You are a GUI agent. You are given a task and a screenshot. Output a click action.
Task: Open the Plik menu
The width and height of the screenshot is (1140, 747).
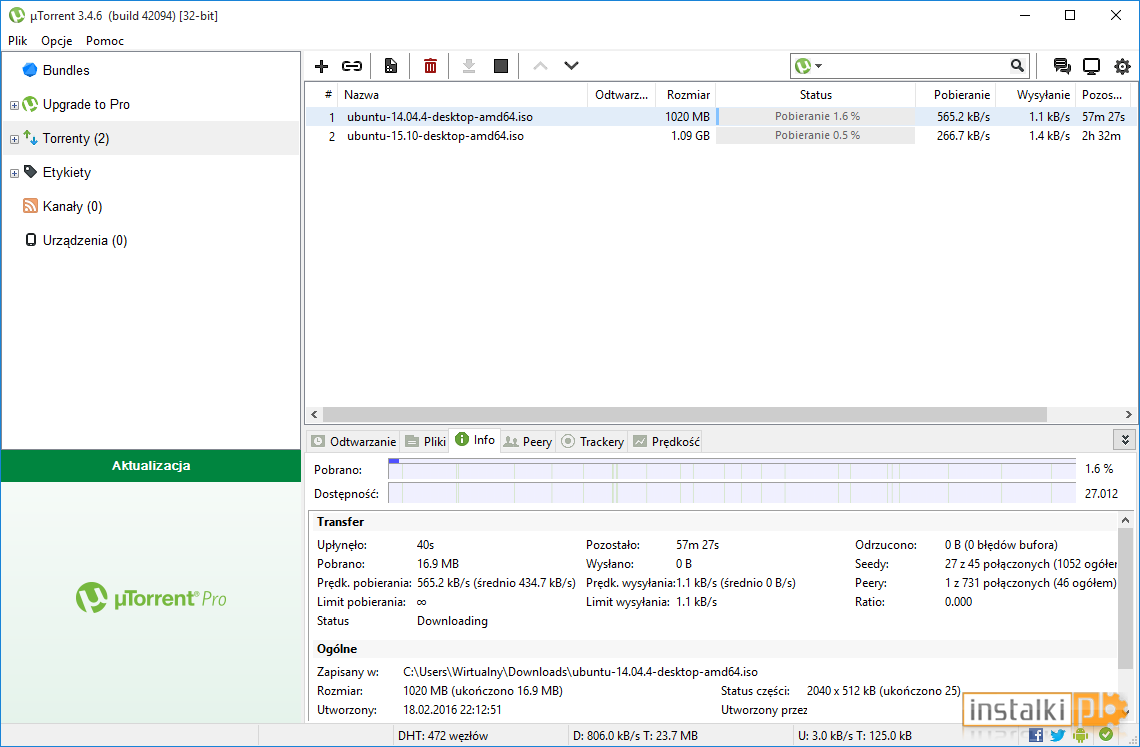point(17,41)
